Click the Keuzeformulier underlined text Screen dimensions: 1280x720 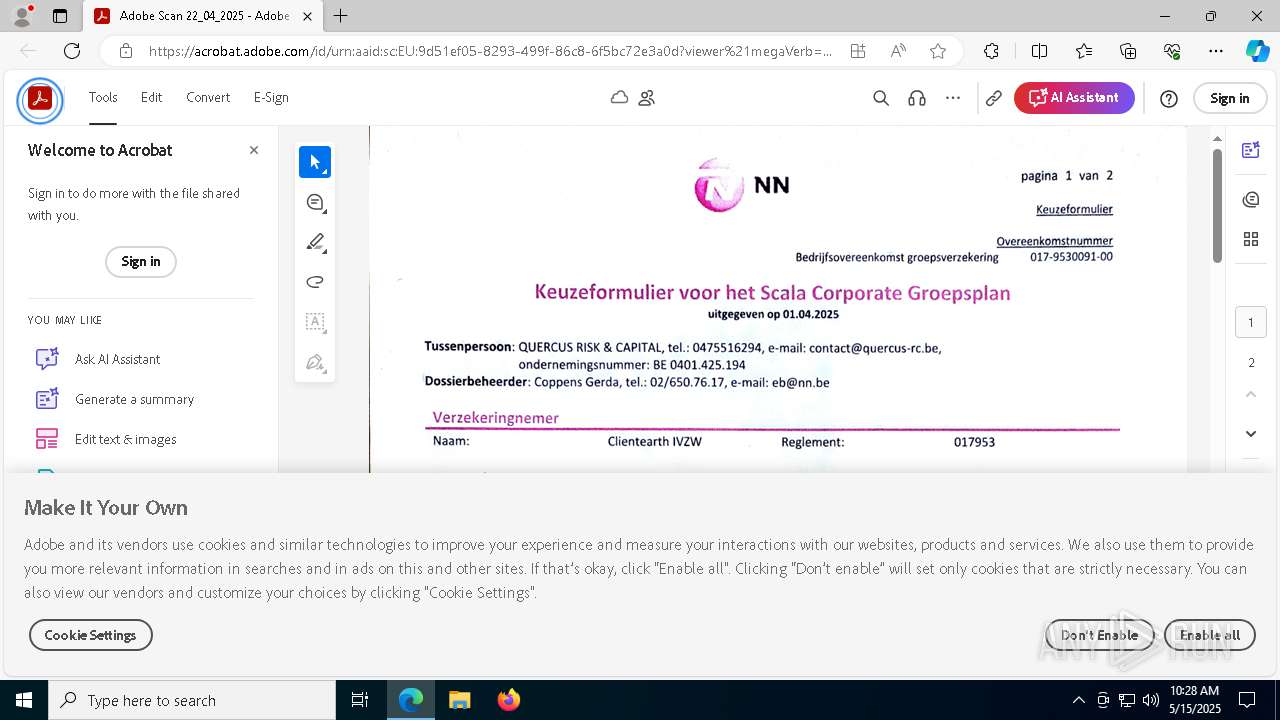click(x=1074, y=209)
